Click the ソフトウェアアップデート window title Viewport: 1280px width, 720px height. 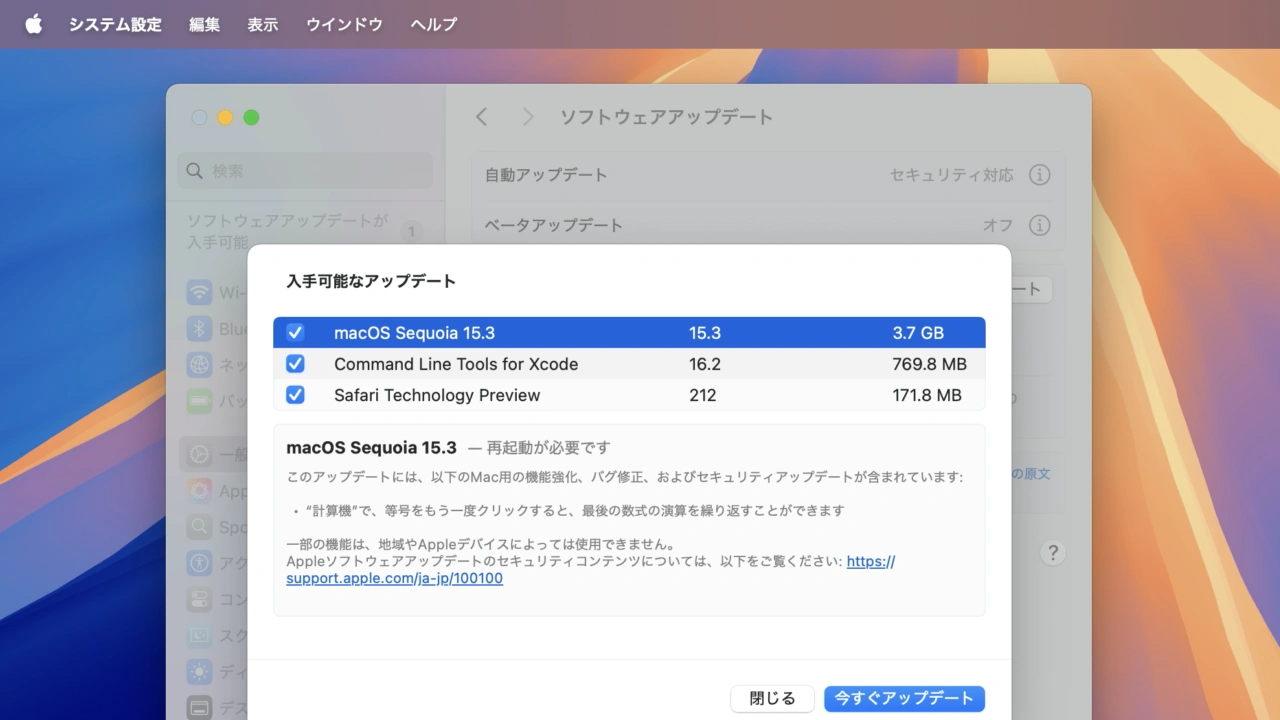tap(666, 117)
